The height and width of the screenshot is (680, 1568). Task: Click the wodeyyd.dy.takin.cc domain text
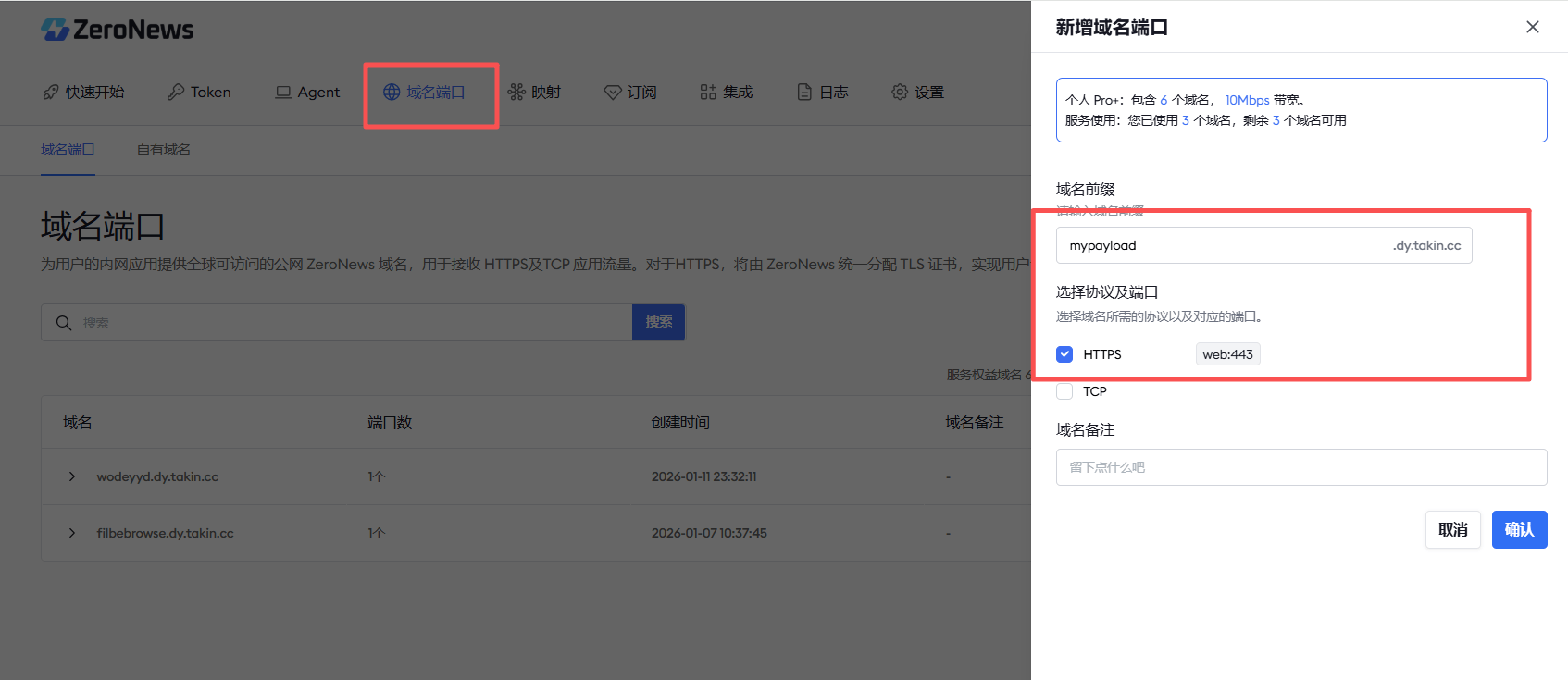(157, 477)
